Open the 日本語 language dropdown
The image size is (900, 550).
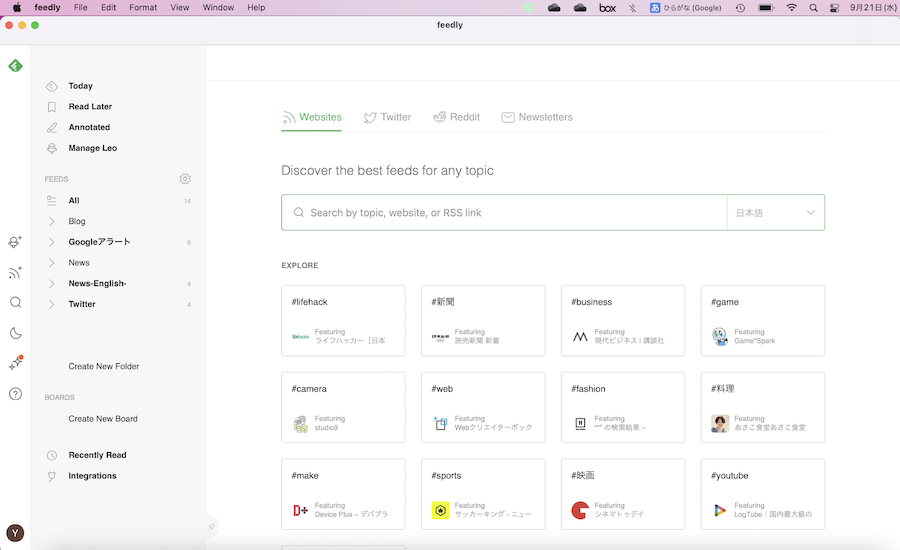tap(775, 213)
